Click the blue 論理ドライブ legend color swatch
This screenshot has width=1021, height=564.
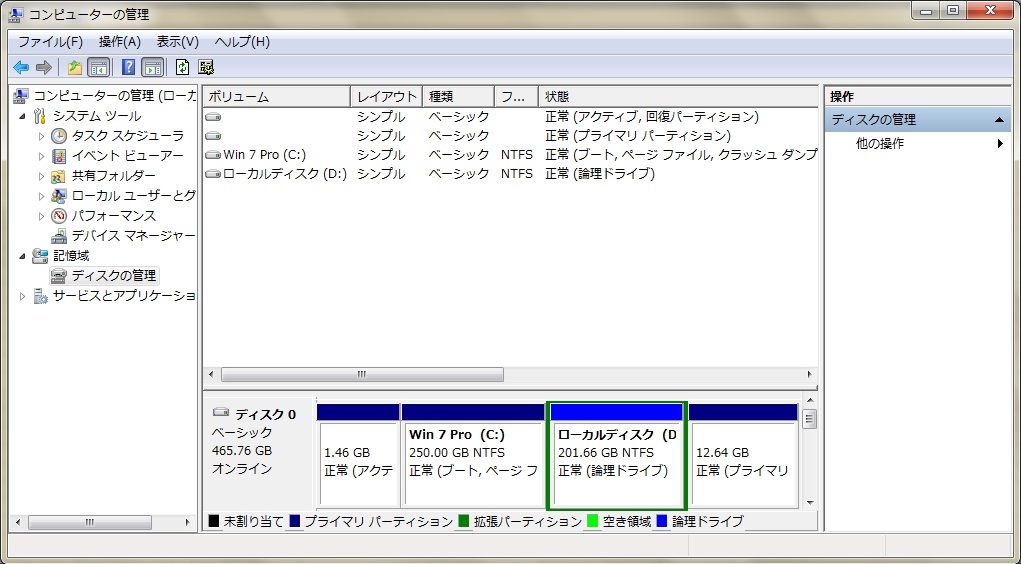(x=662, y=522)
